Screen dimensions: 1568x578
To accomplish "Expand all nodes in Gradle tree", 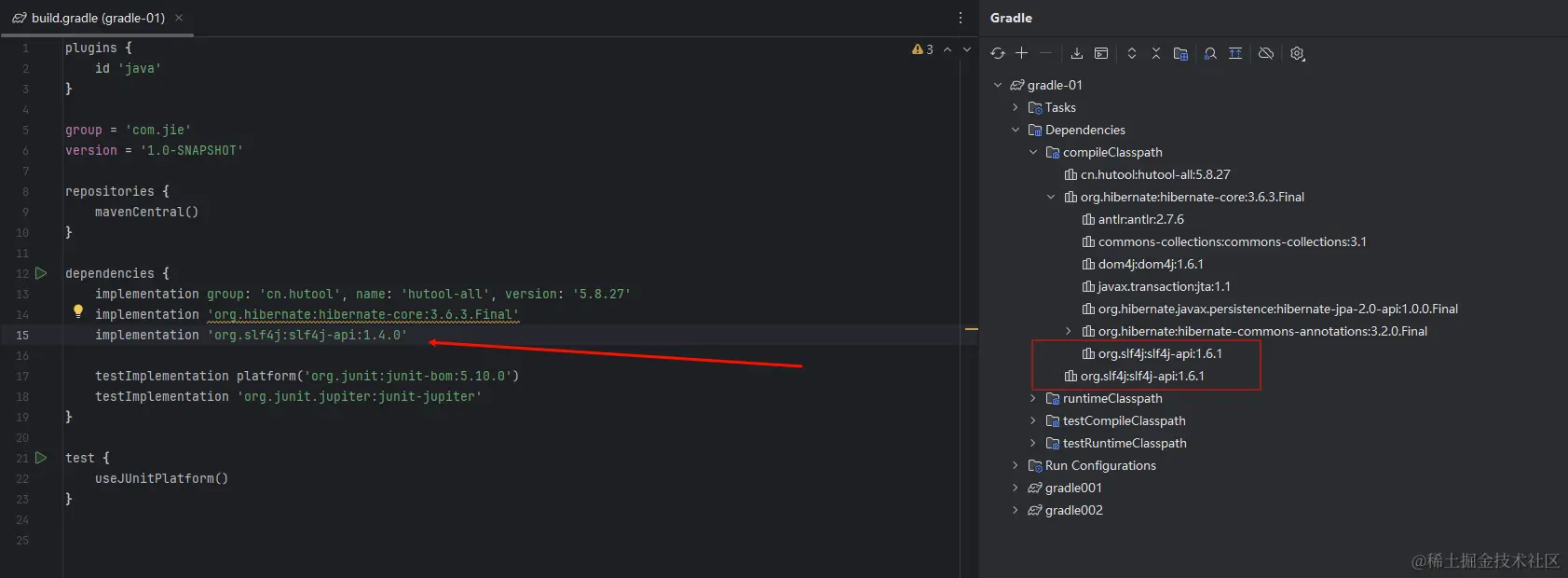I will coord(1132,53).
